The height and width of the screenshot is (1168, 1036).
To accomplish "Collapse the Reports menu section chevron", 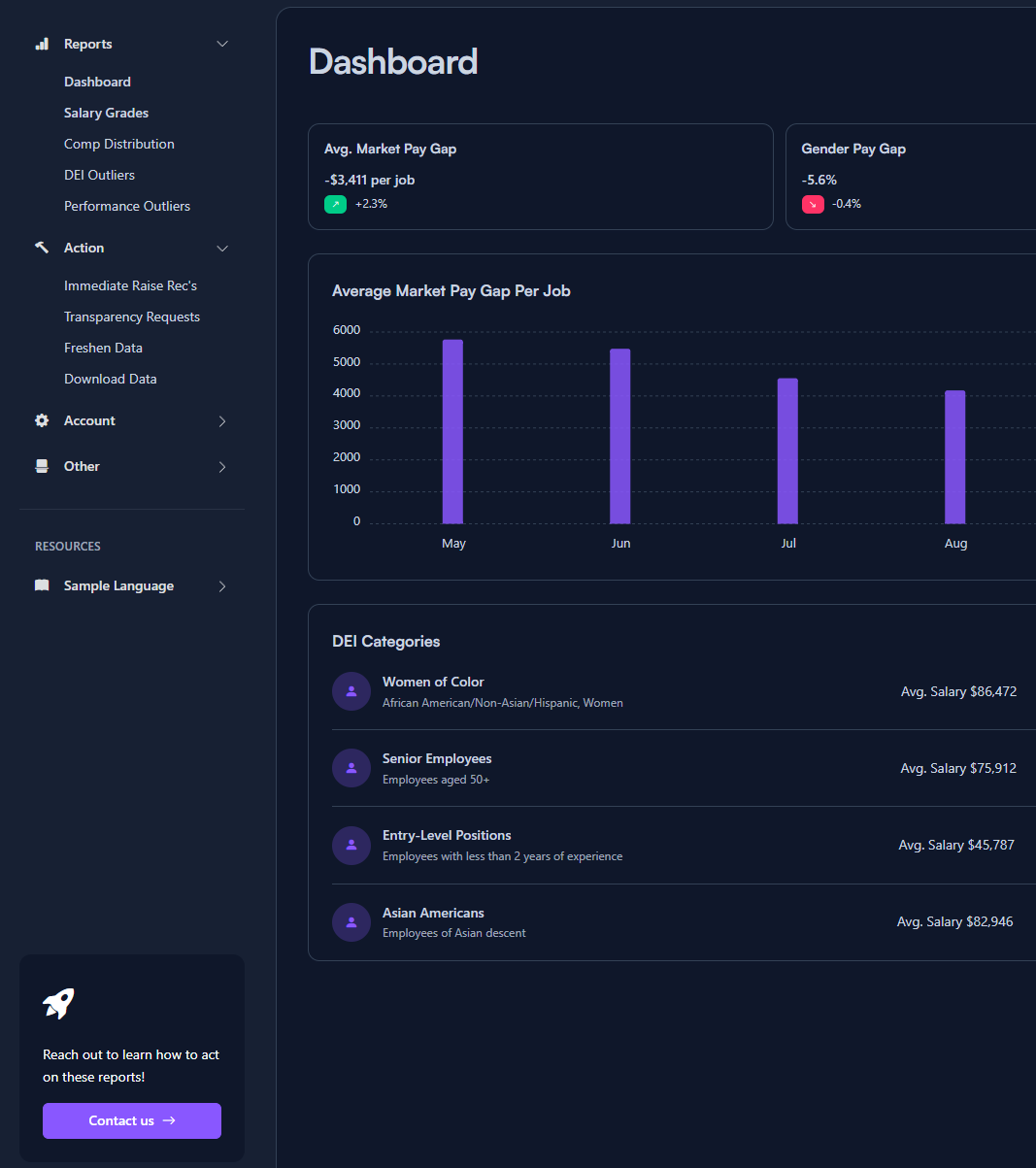I will [222, 44].
